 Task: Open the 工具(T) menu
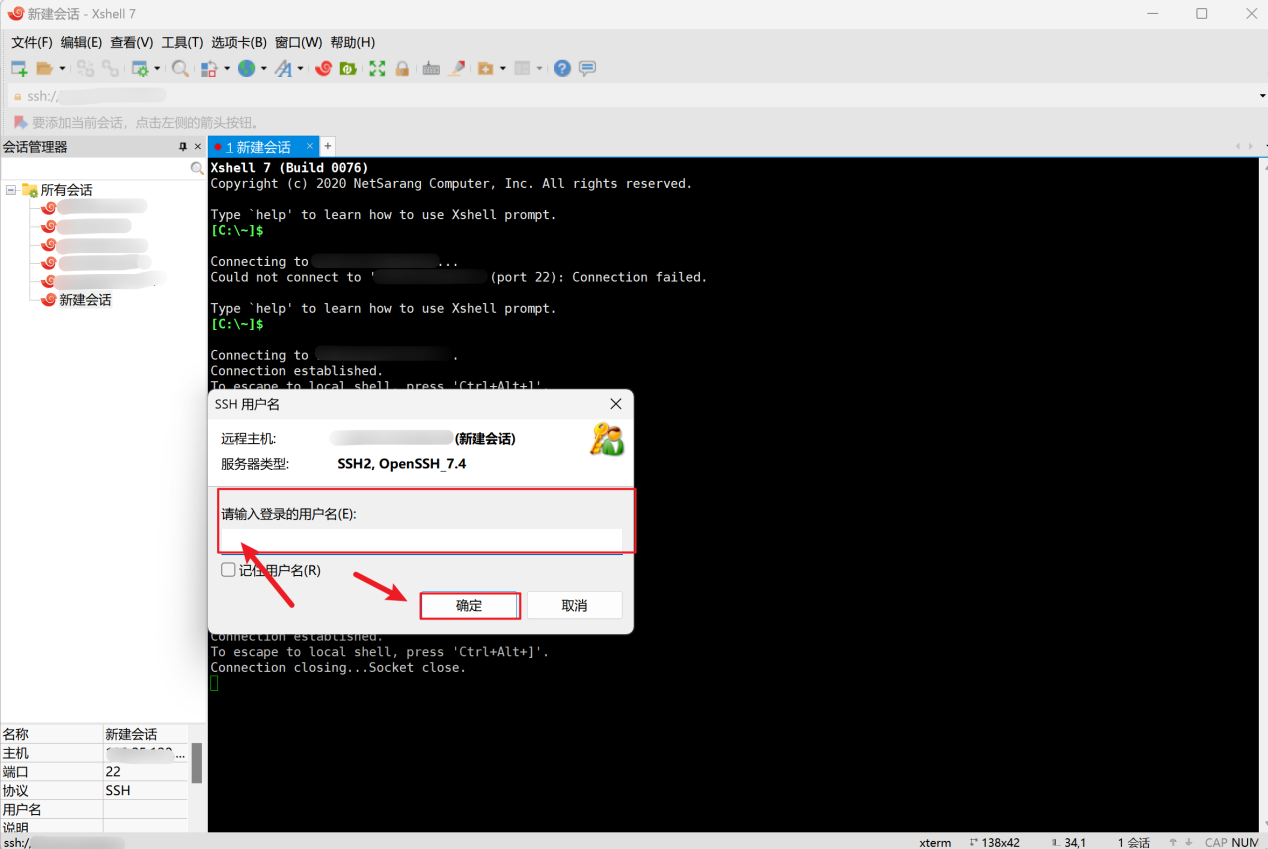[x=182, y=42]
